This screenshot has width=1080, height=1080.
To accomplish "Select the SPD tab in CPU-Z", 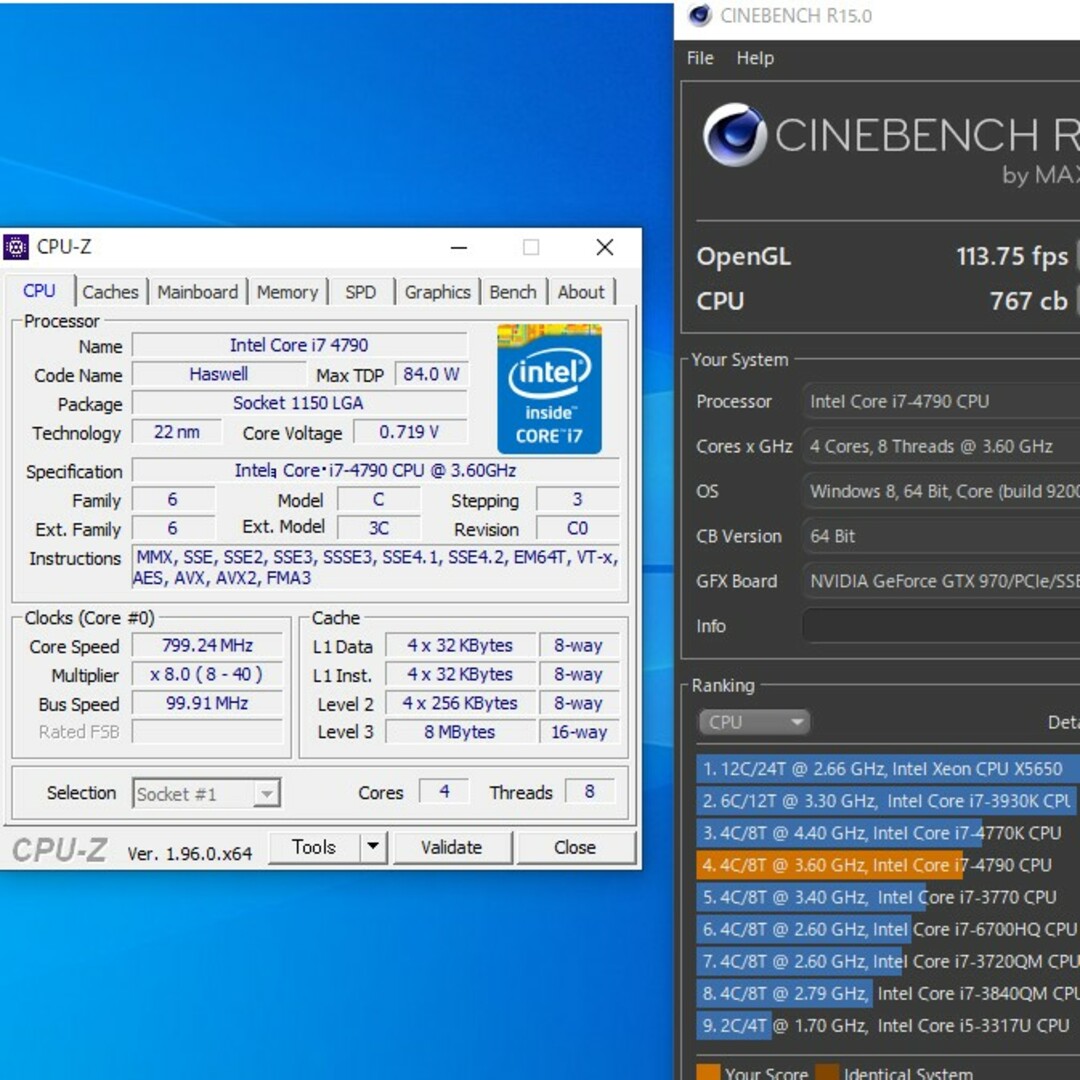I will 360,292.
